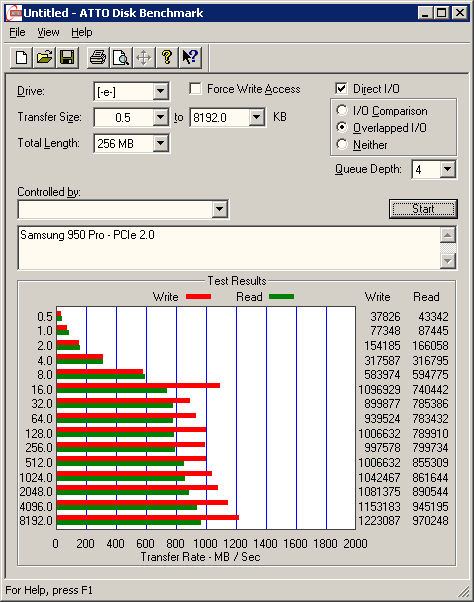This screenshot has height=602, width=474.
Task: Click the window resize grip in corner
Action: [x=464, y=592]
